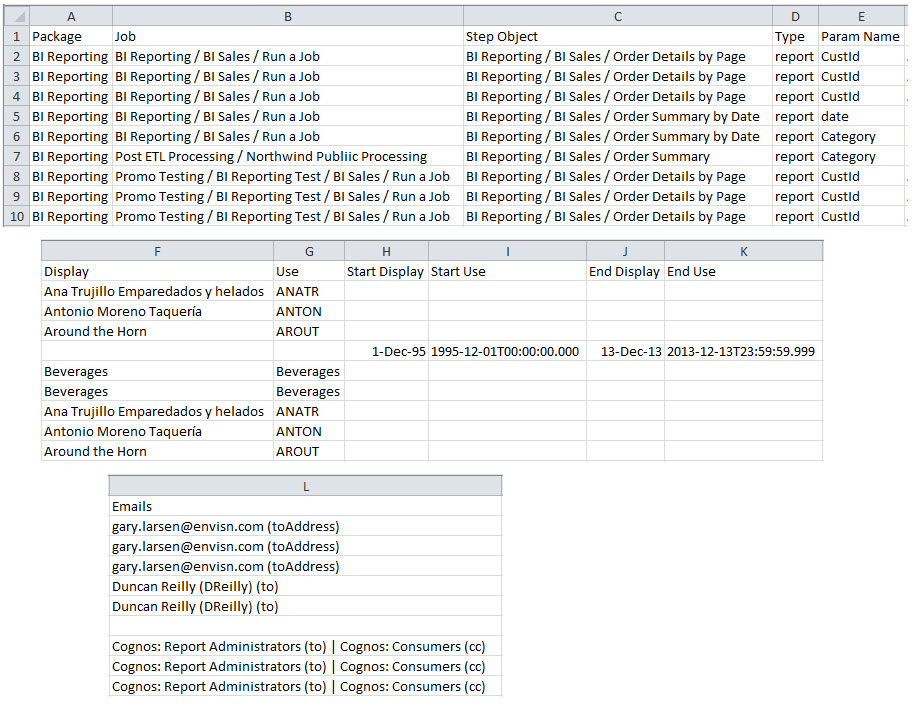Select column G header
This screenshot has width=918, height=704.
click(309, 251)
